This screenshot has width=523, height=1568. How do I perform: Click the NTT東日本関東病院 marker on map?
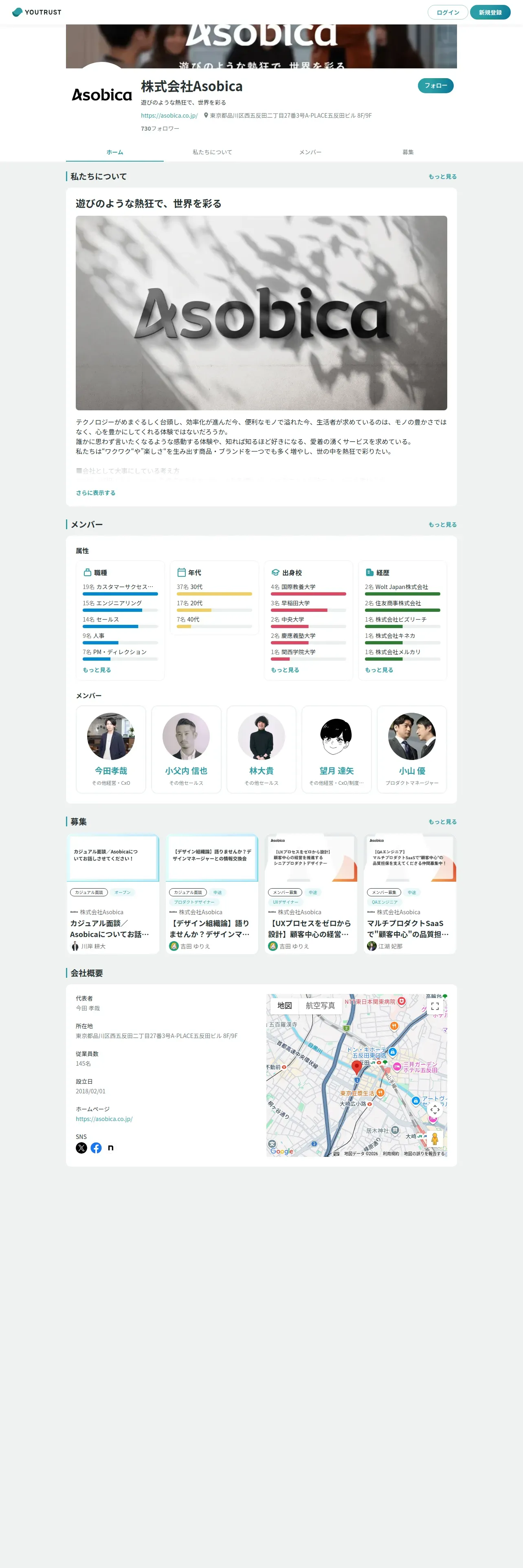(401, 1001)
